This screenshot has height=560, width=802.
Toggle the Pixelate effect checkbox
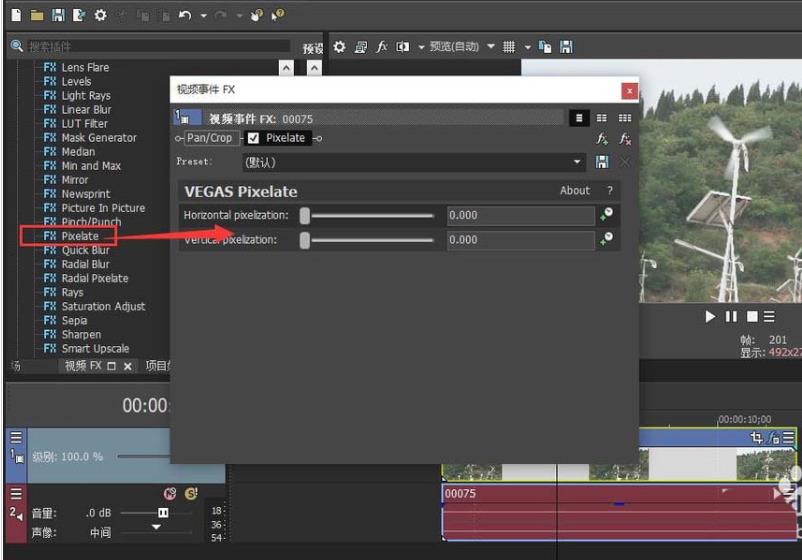[x=253, y=138]
